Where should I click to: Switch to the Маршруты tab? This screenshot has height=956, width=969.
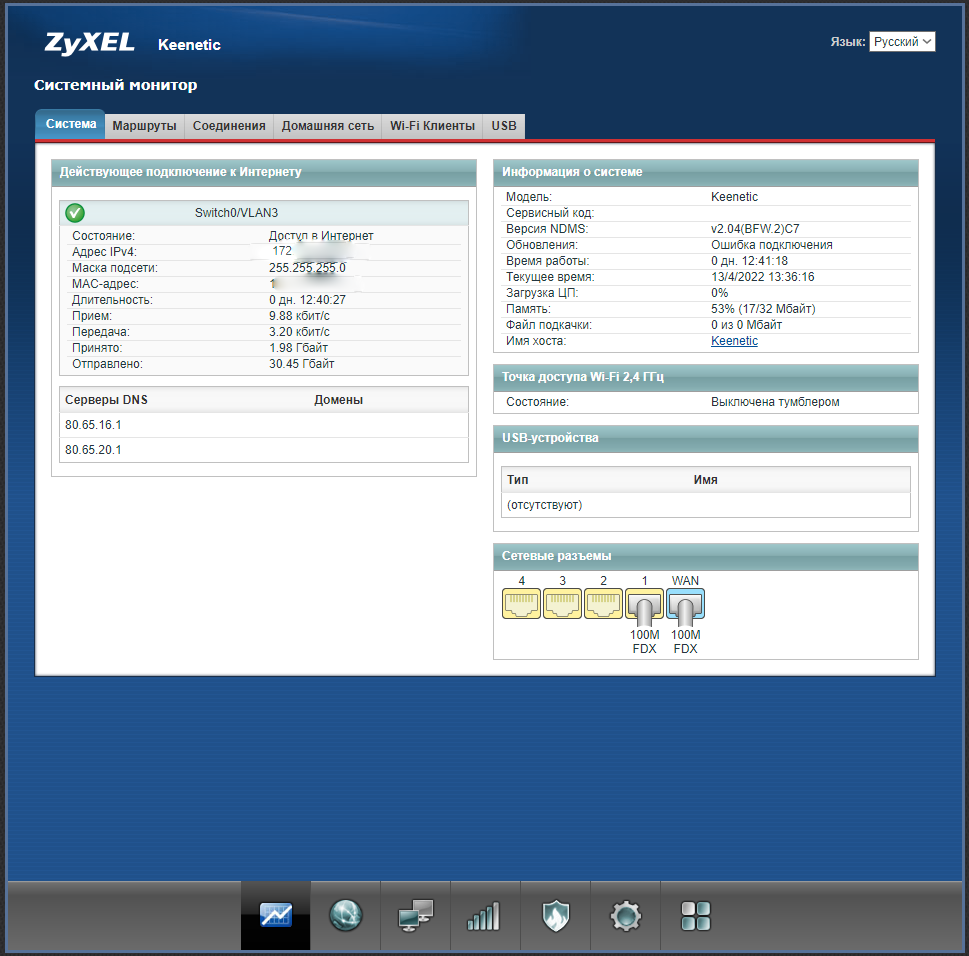pyautogui.click(x=145, y=126)
